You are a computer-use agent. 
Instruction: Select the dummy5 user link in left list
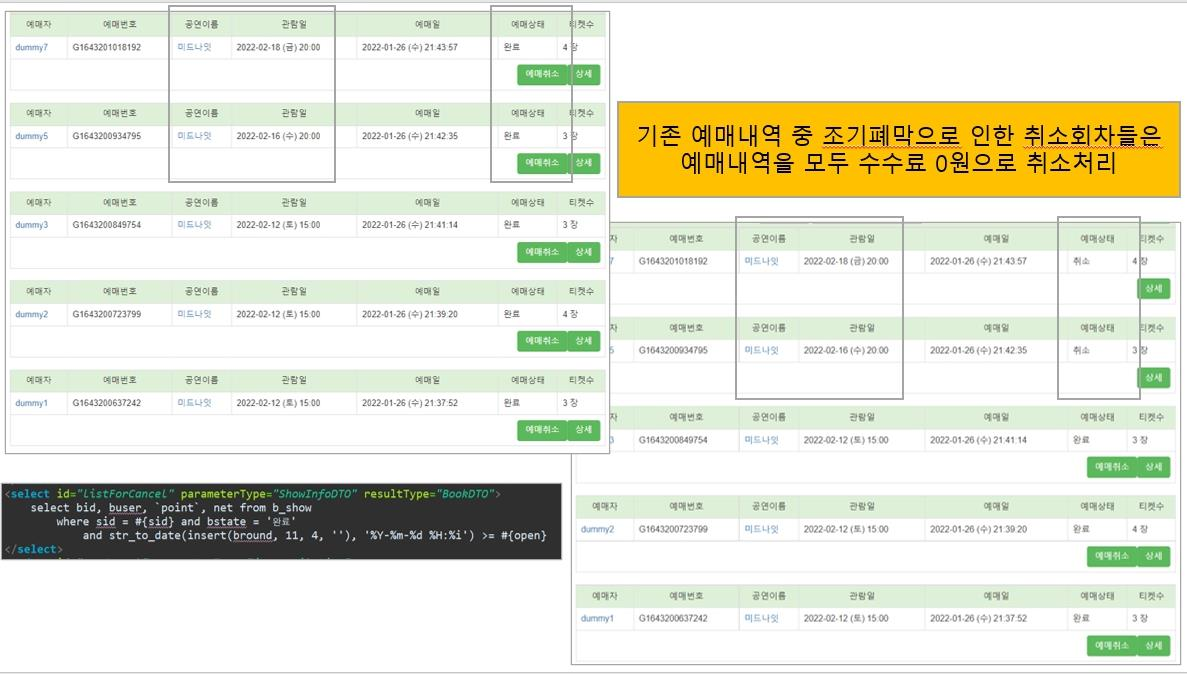click(31, 136)
